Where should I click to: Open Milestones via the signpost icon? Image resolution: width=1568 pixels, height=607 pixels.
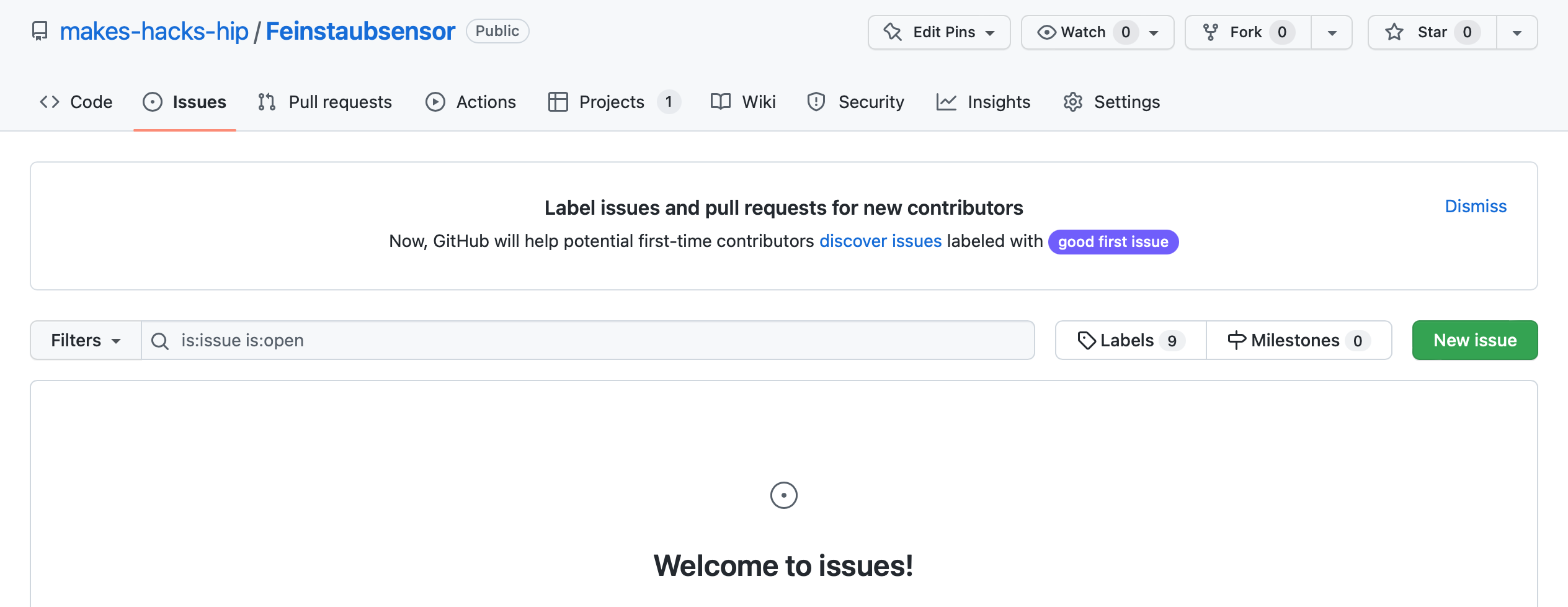pos(1236,340)
